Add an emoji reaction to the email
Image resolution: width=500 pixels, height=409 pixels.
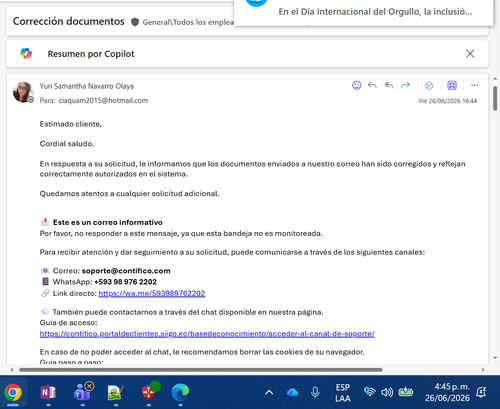pyautogui.click(x=356, y=86)
